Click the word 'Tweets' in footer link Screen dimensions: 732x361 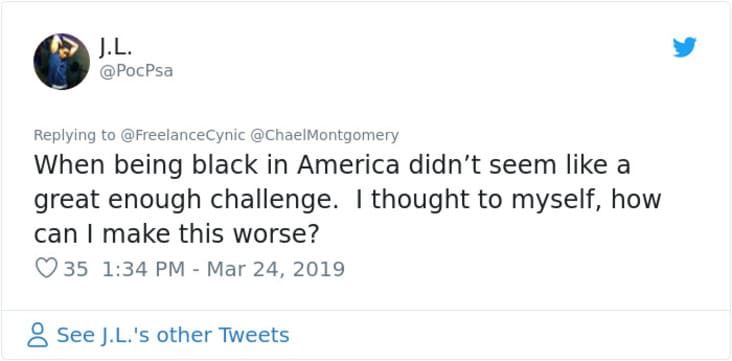[x=253, y=335]
